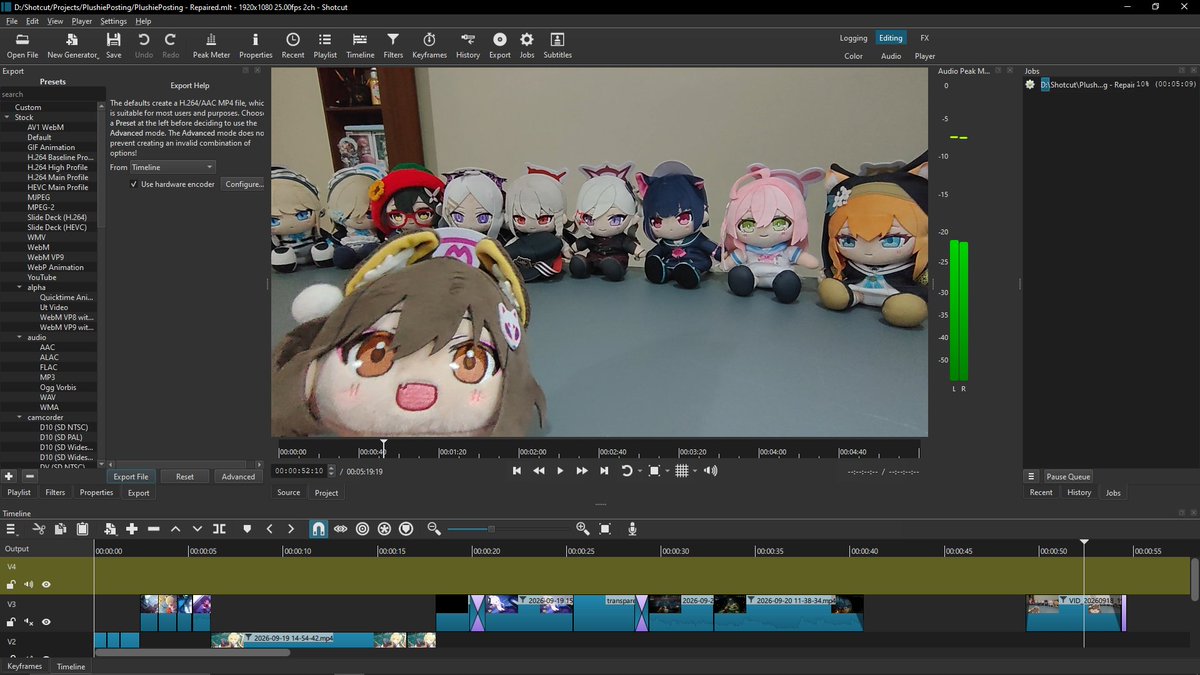The image size is (1200, 675).
Task: Click Zoom Timeline to Fit icon
Action: 605,529
